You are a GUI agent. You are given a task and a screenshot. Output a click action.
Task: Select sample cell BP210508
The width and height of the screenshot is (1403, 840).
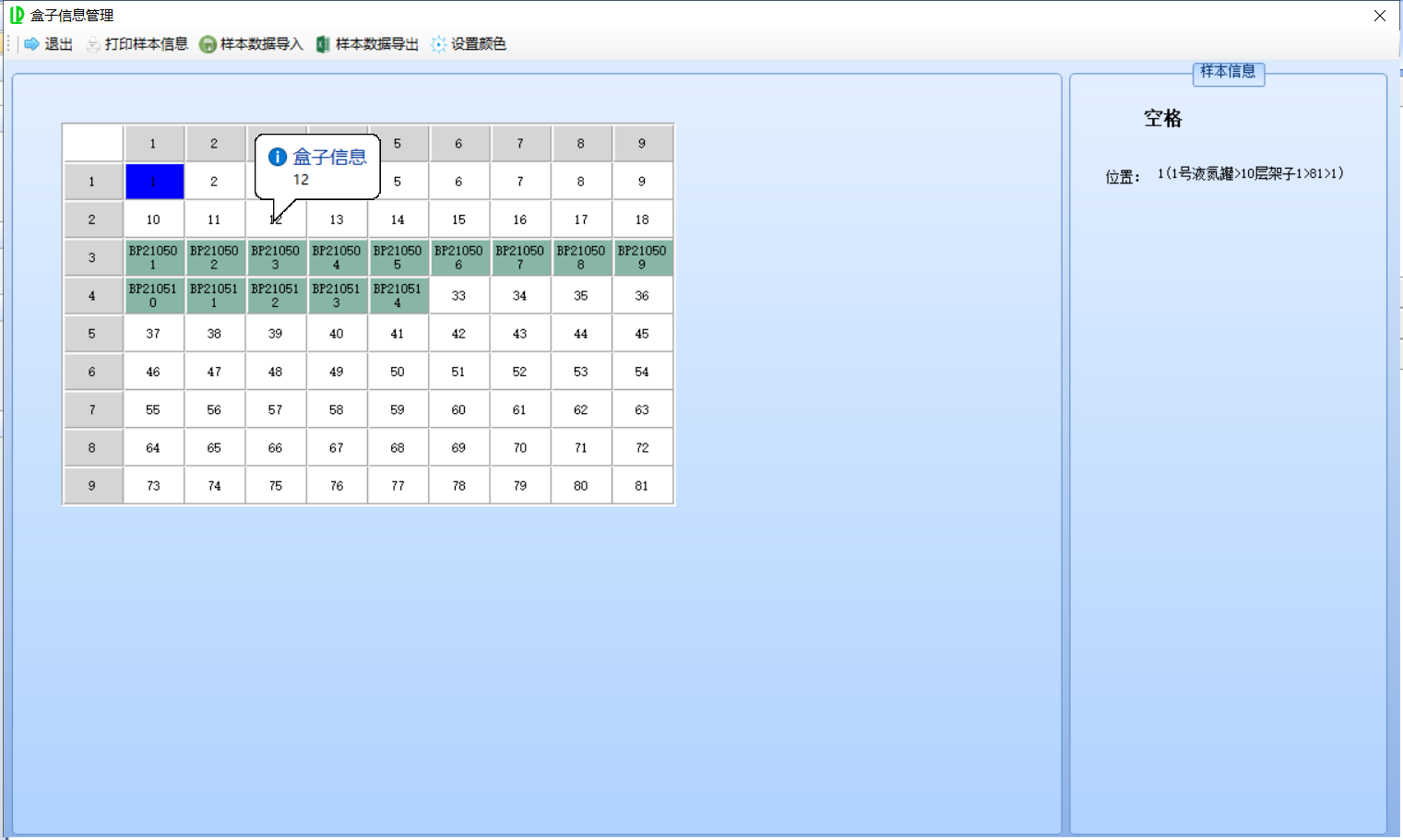[x=581, y=258]
